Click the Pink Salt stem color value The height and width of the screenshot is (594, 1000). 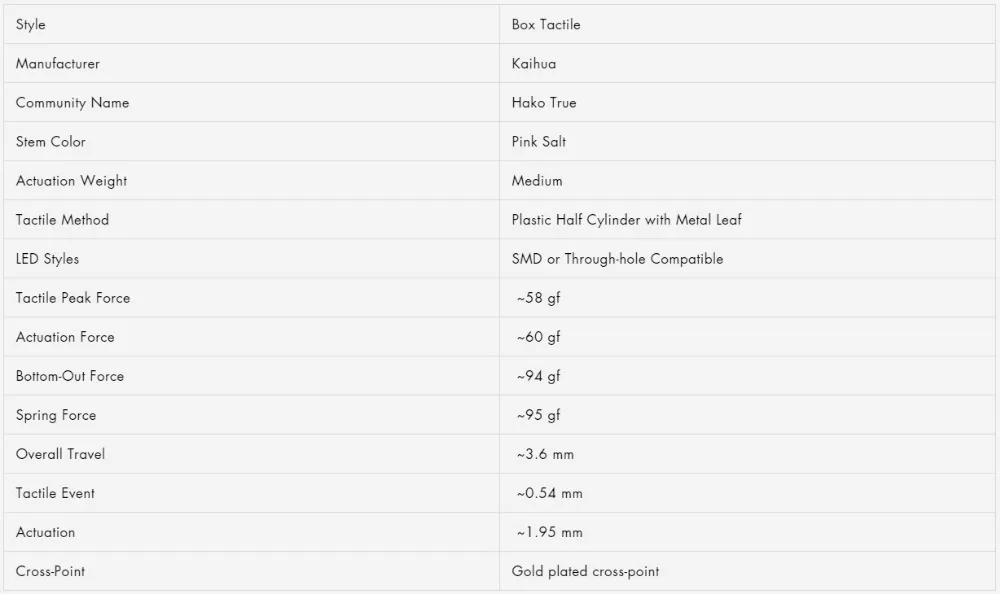pos(539,142)
